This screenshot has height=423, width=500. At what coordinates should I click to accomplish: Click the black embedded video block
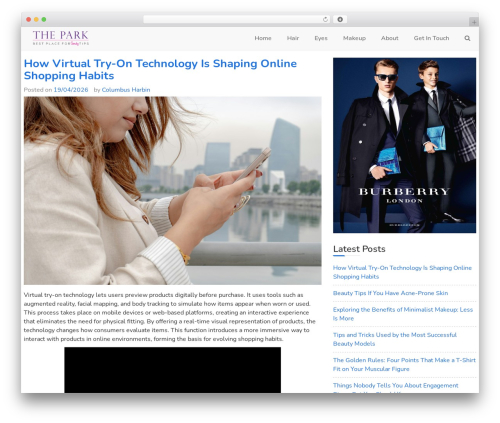tap(172, 370)
